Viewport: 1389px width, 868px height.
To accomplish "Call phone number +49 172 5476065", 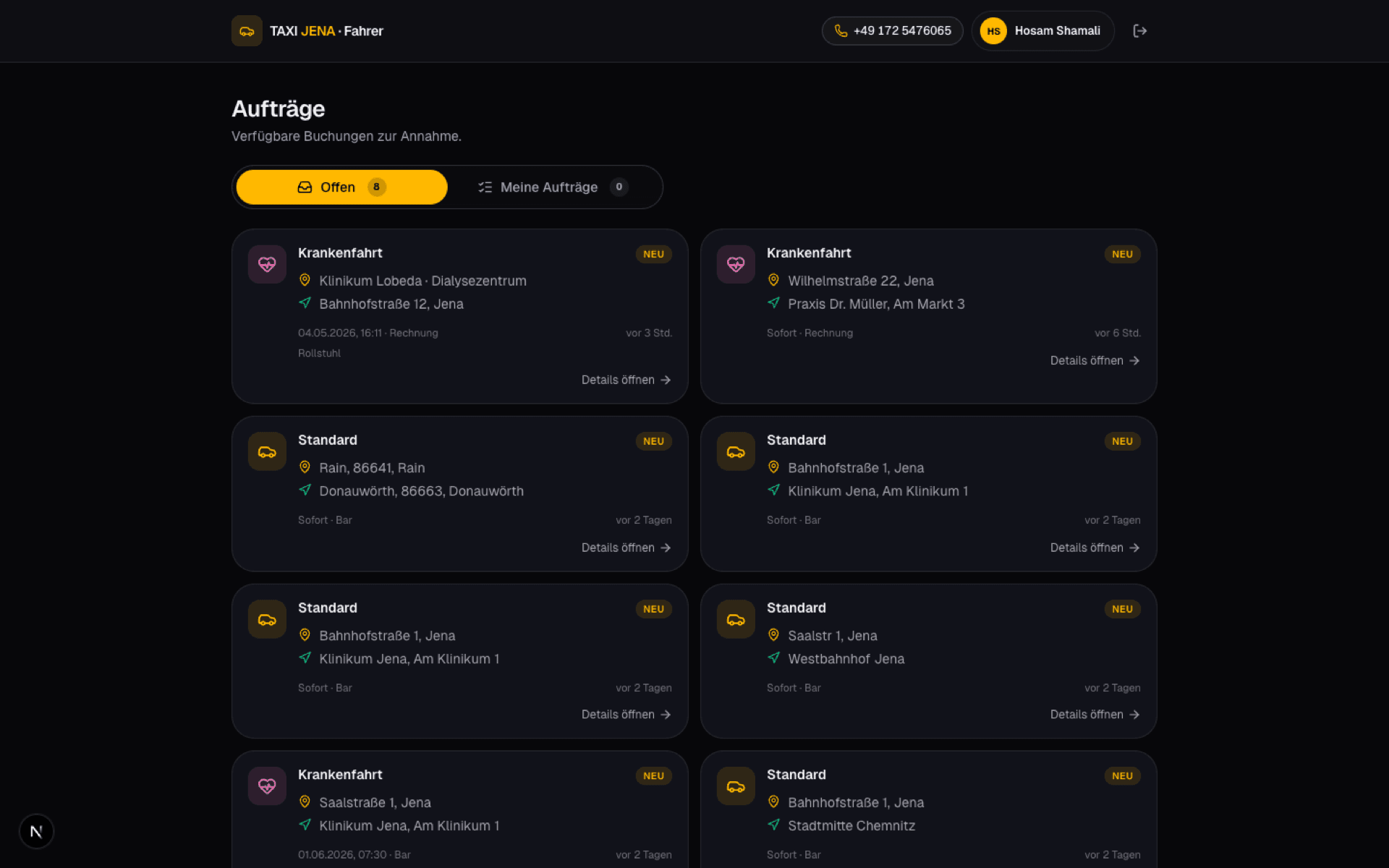I will [892, 31].
